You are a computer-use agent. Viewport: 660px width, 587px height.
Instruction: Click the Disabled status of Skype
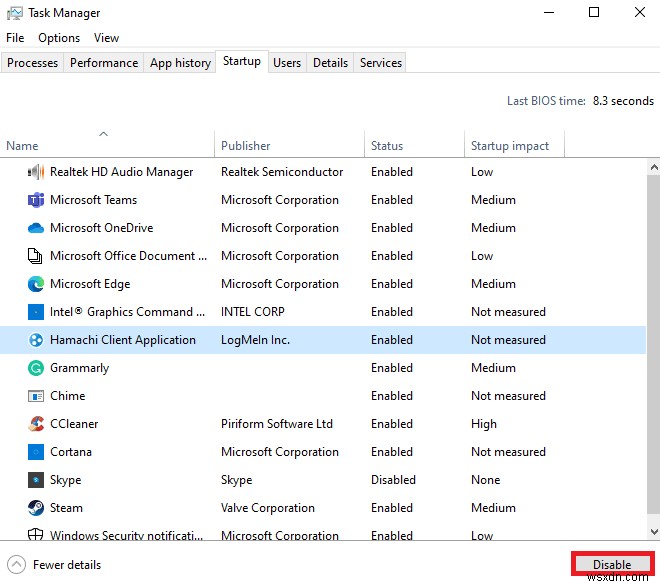point(393,480)
